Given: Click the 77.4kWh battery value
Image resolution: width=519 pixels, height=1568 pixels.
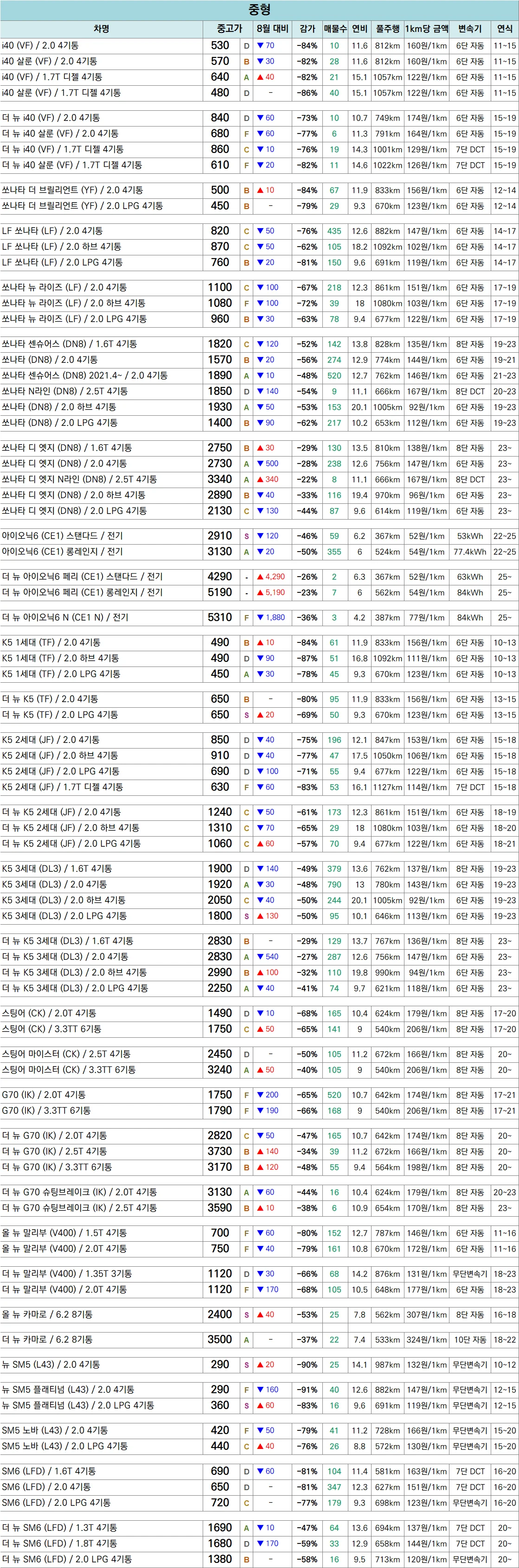Looking at the screenshot, I should 470,552.
